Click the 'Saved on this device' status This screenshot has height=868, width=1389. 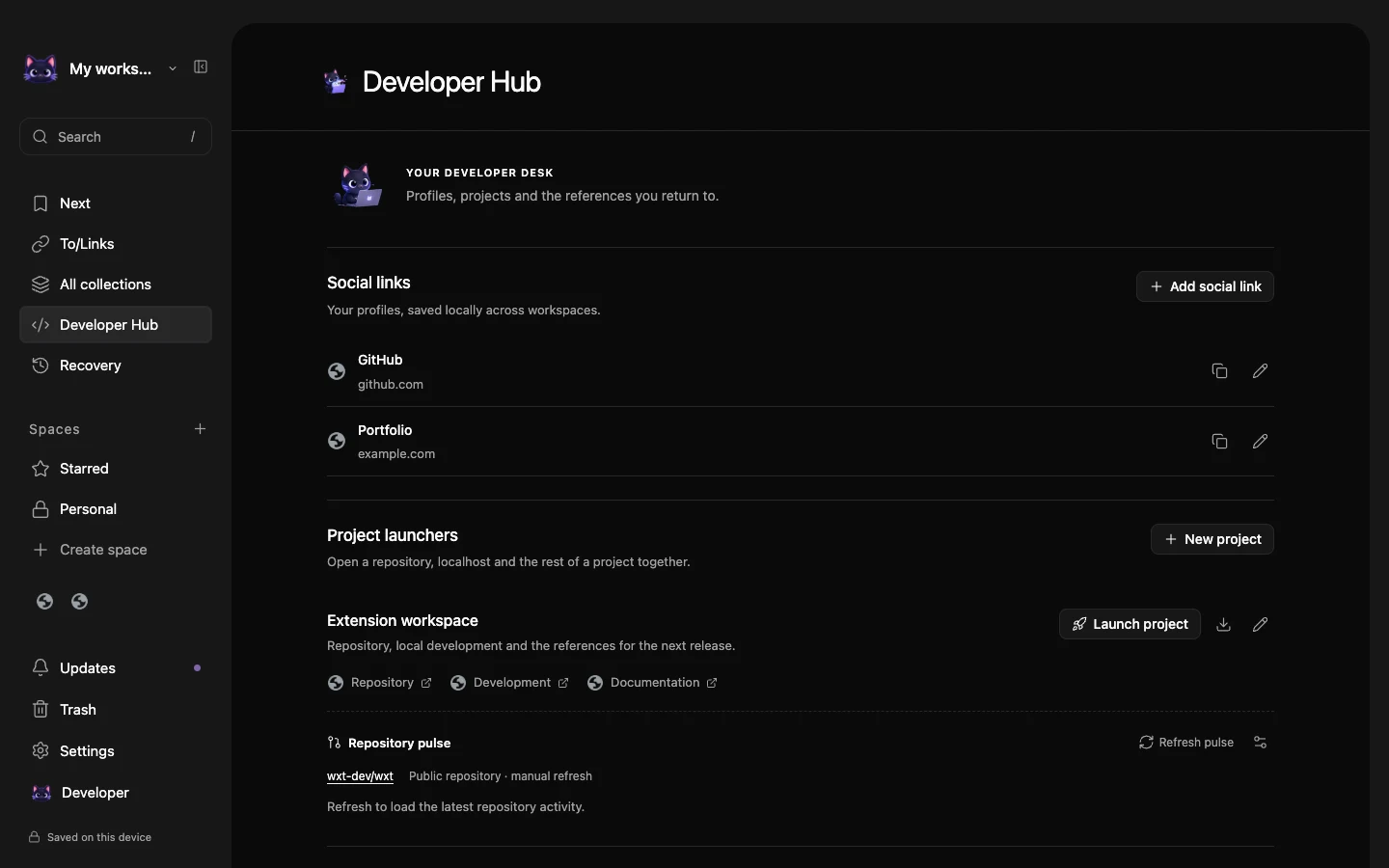click(90, 837)
